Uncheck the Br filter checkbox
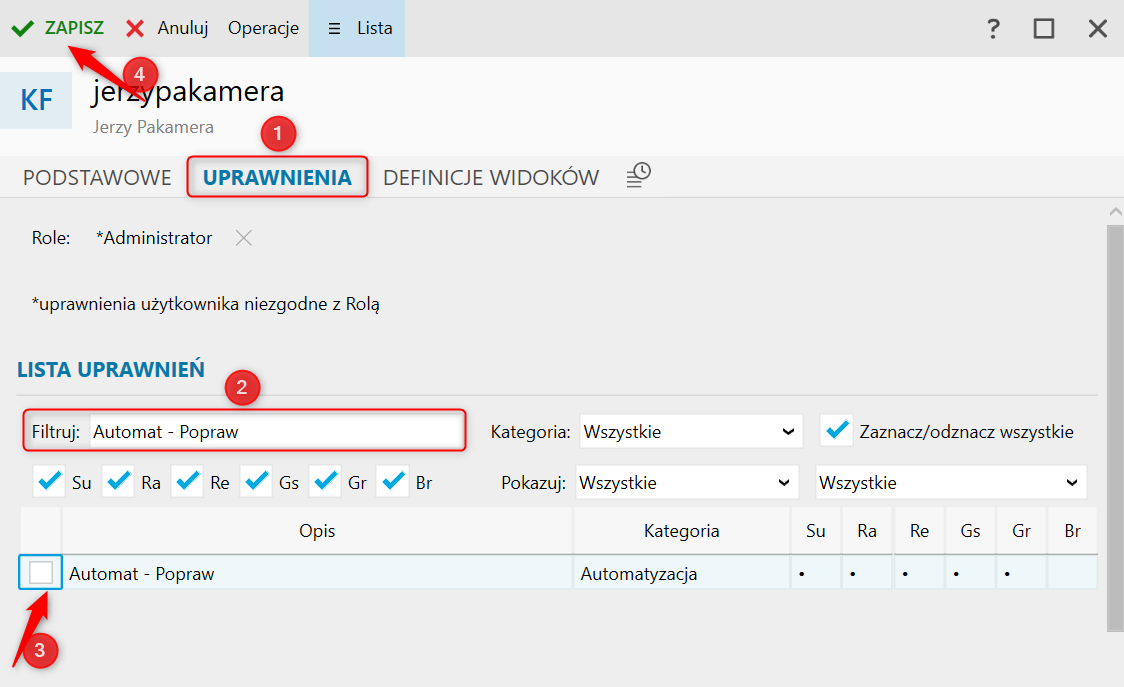1124x687 pixels. tap(392, 482)
